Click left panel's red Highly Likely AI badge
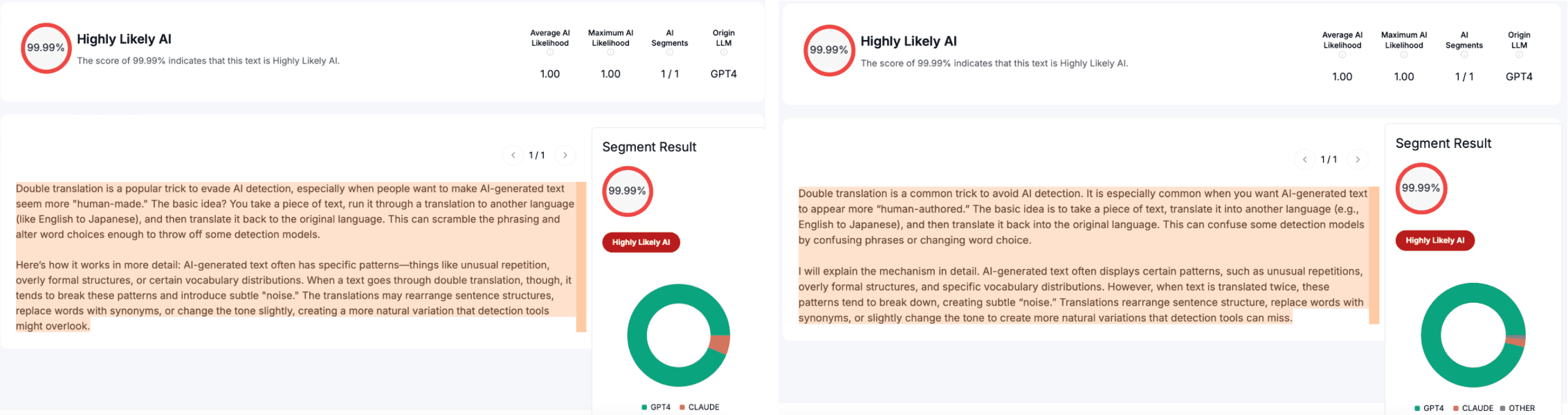Screen dimensions: 1568x415 (641, 242)
